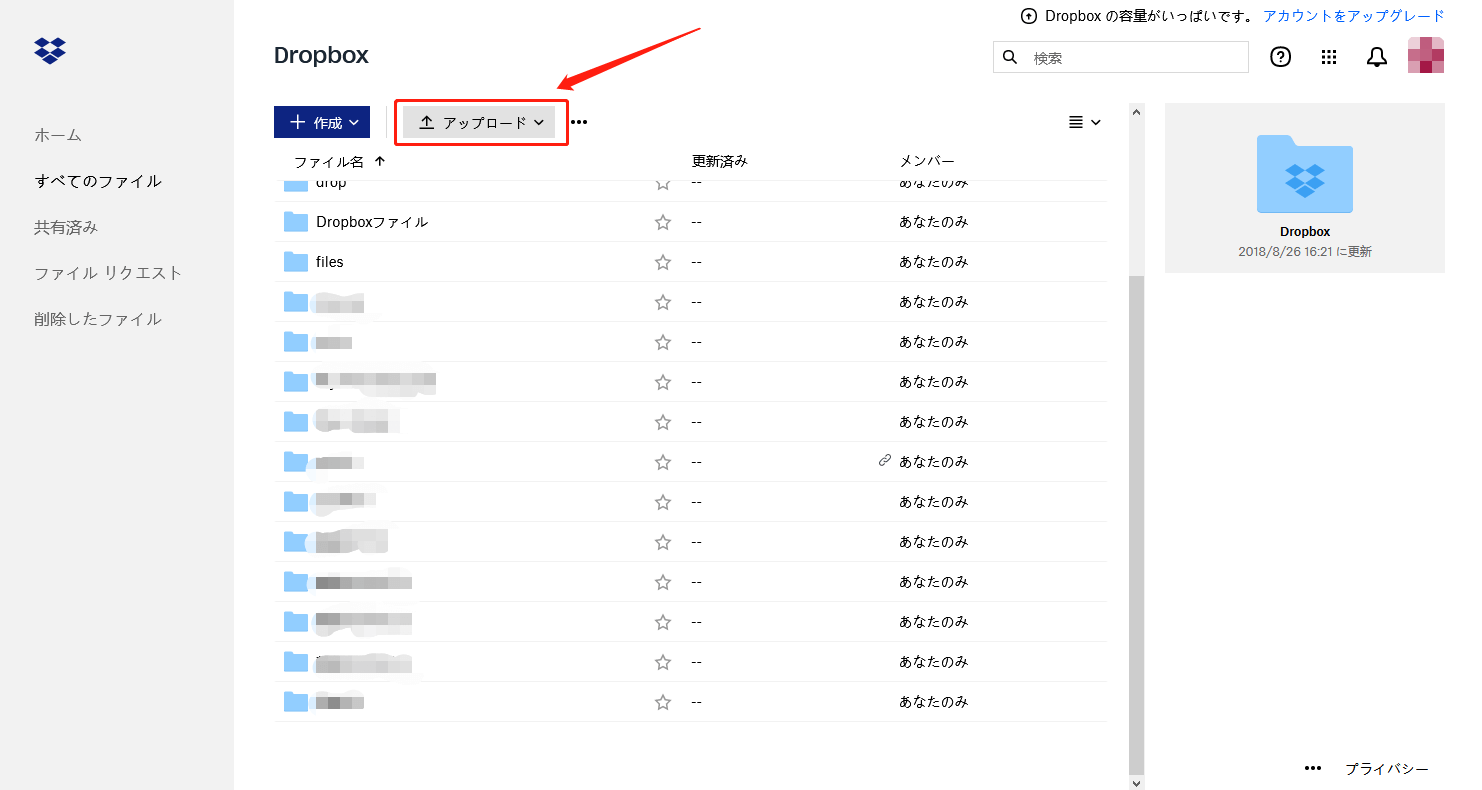Click the Dropbox folder thumbnail in the right panel
Image resolution: width=1482 pixels, height=790 pixels.
[1305, 174]
